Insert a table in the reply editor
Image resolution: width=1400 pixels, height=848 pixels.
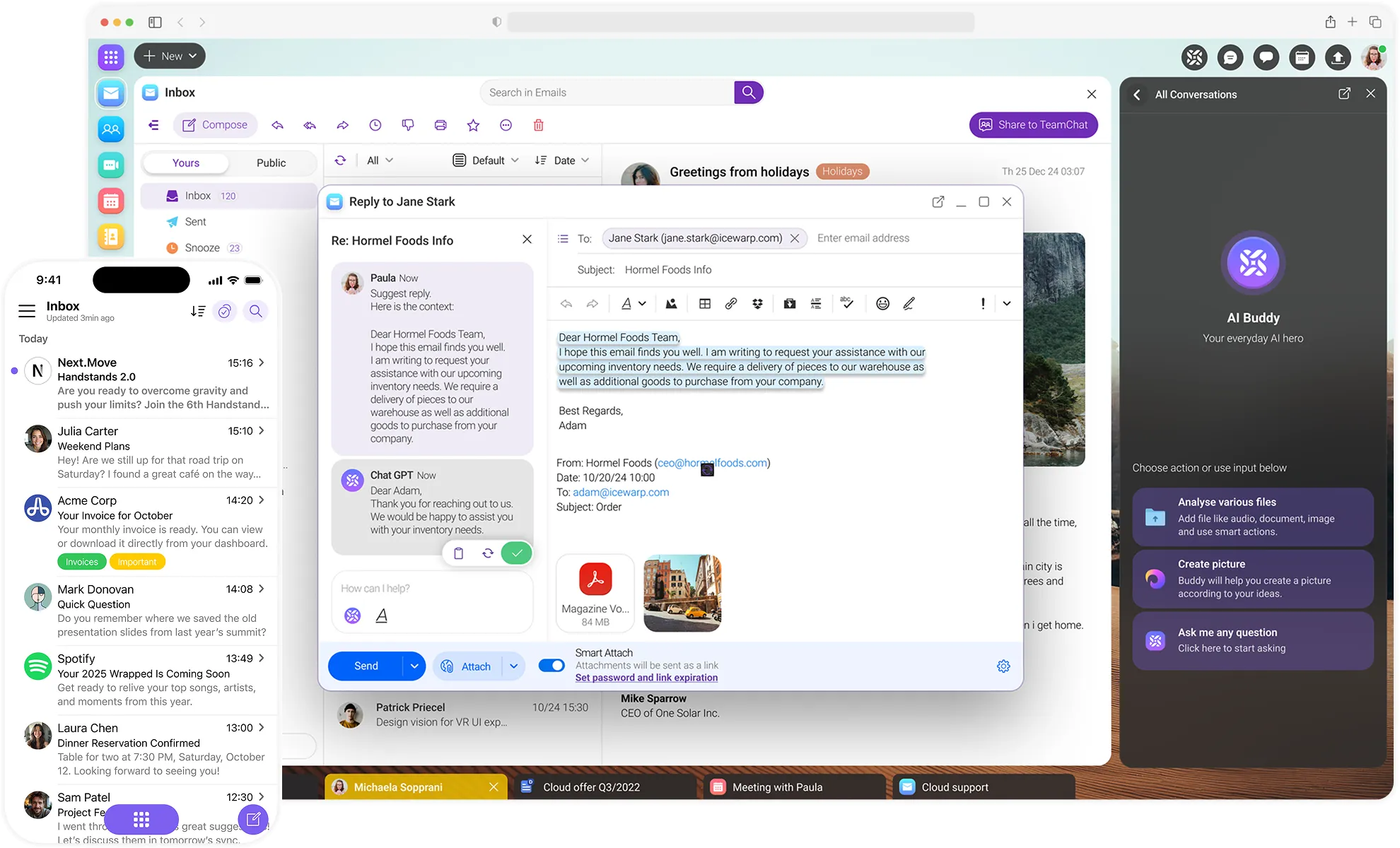tap(704, 304)
